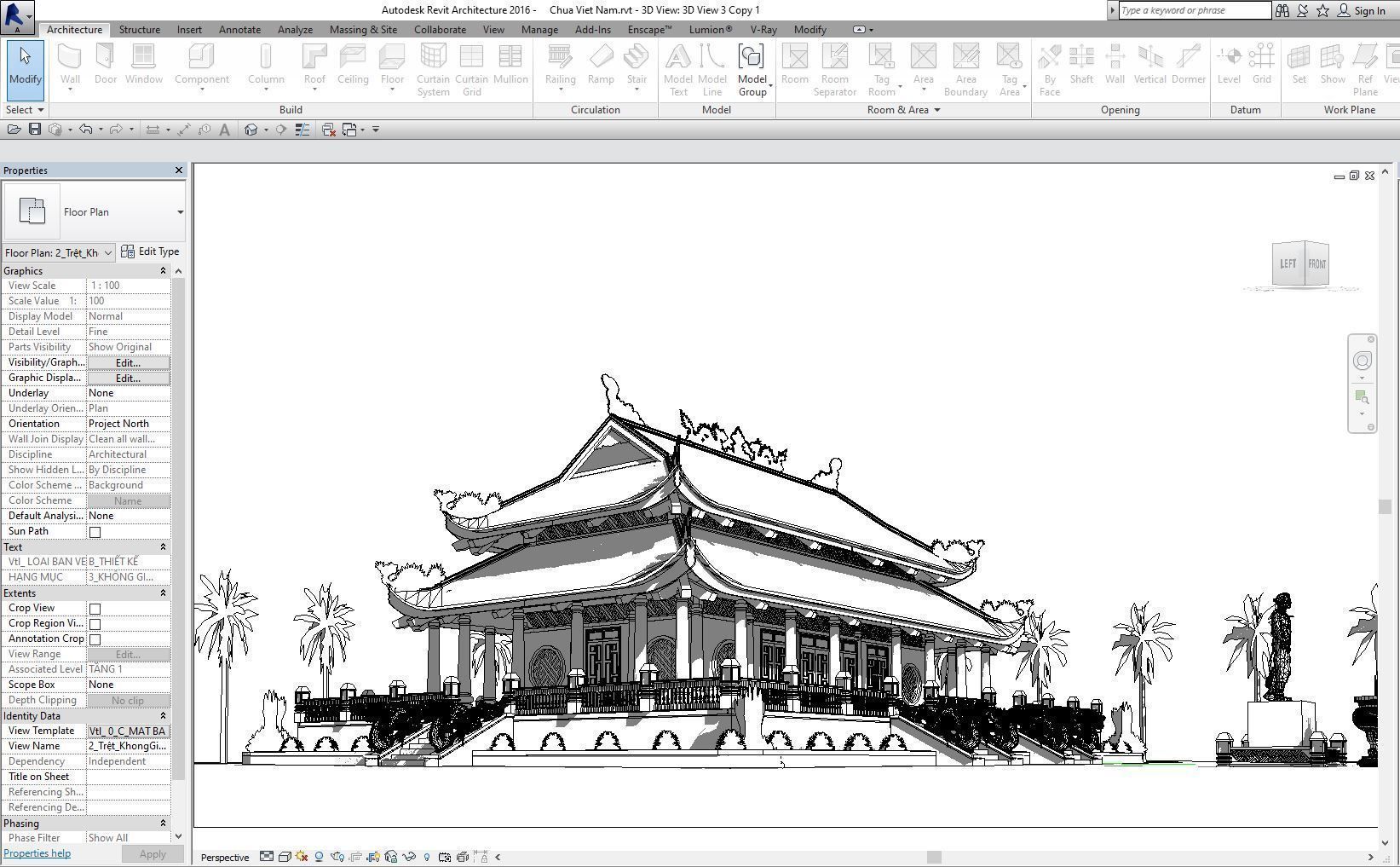Open the Floor Plan type selector dropdown

[180, 212]
